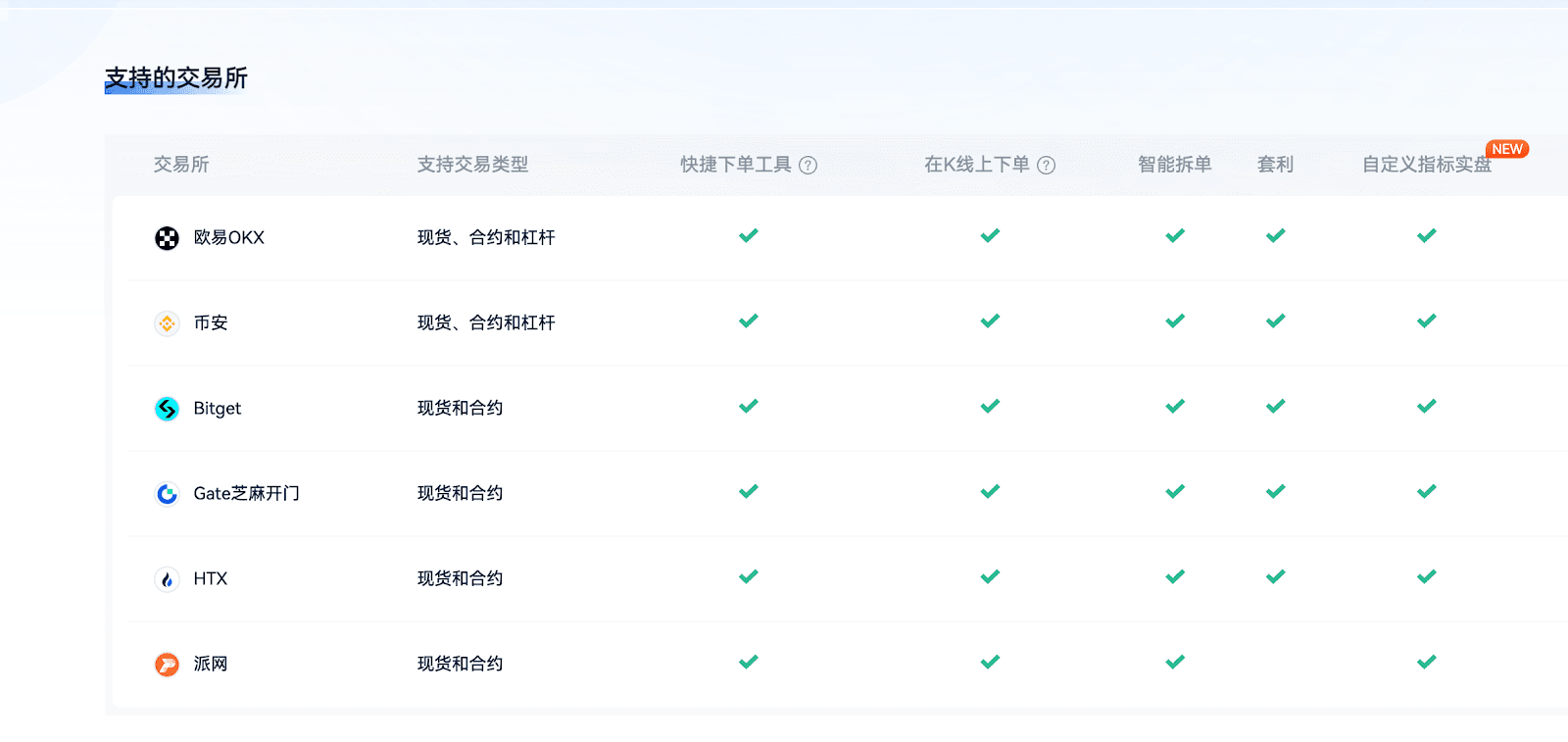Select the HTX exchange name
Screen dimensions: 1568x742
pos(211,579)
